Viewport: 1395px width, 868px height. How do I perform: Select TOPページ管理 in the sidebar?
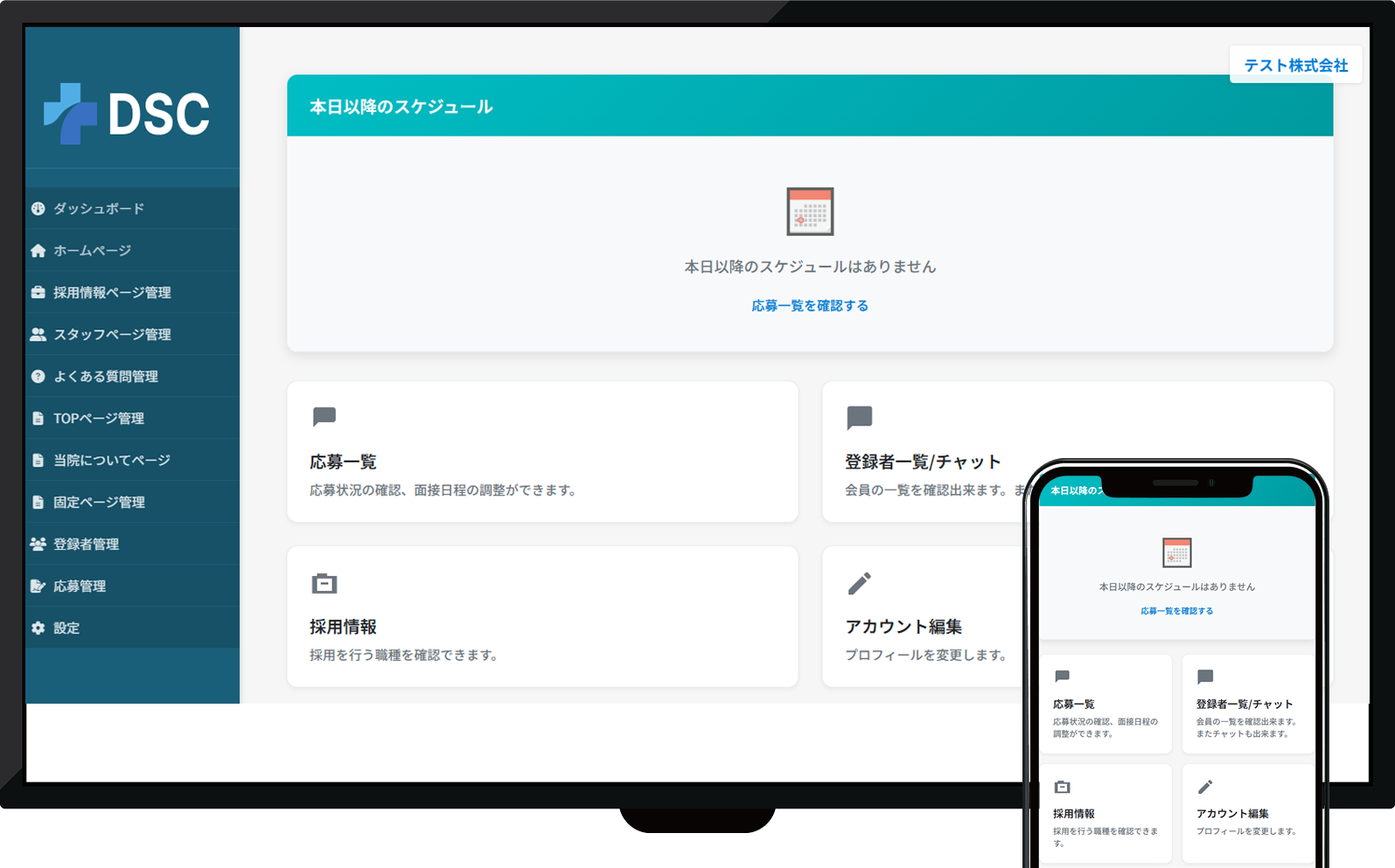pyautogui.click(x=132, y=419)
